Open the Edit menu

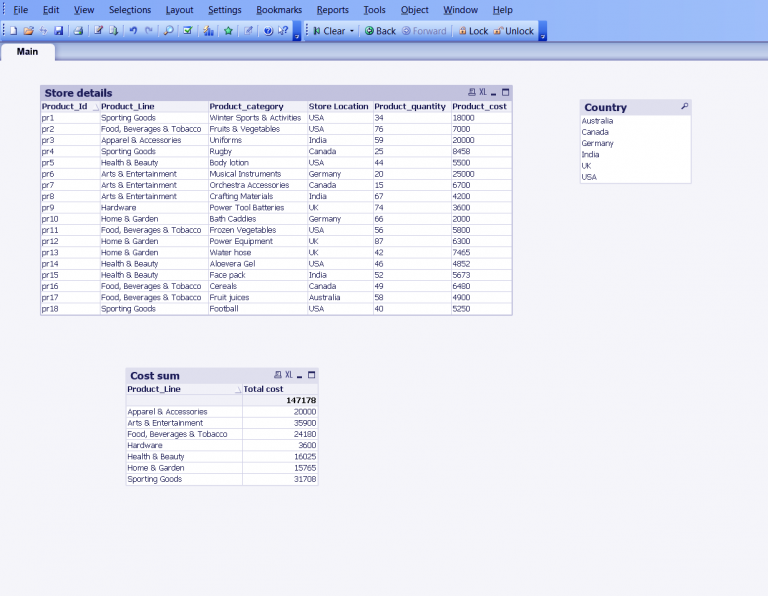(x=51, y=10)
